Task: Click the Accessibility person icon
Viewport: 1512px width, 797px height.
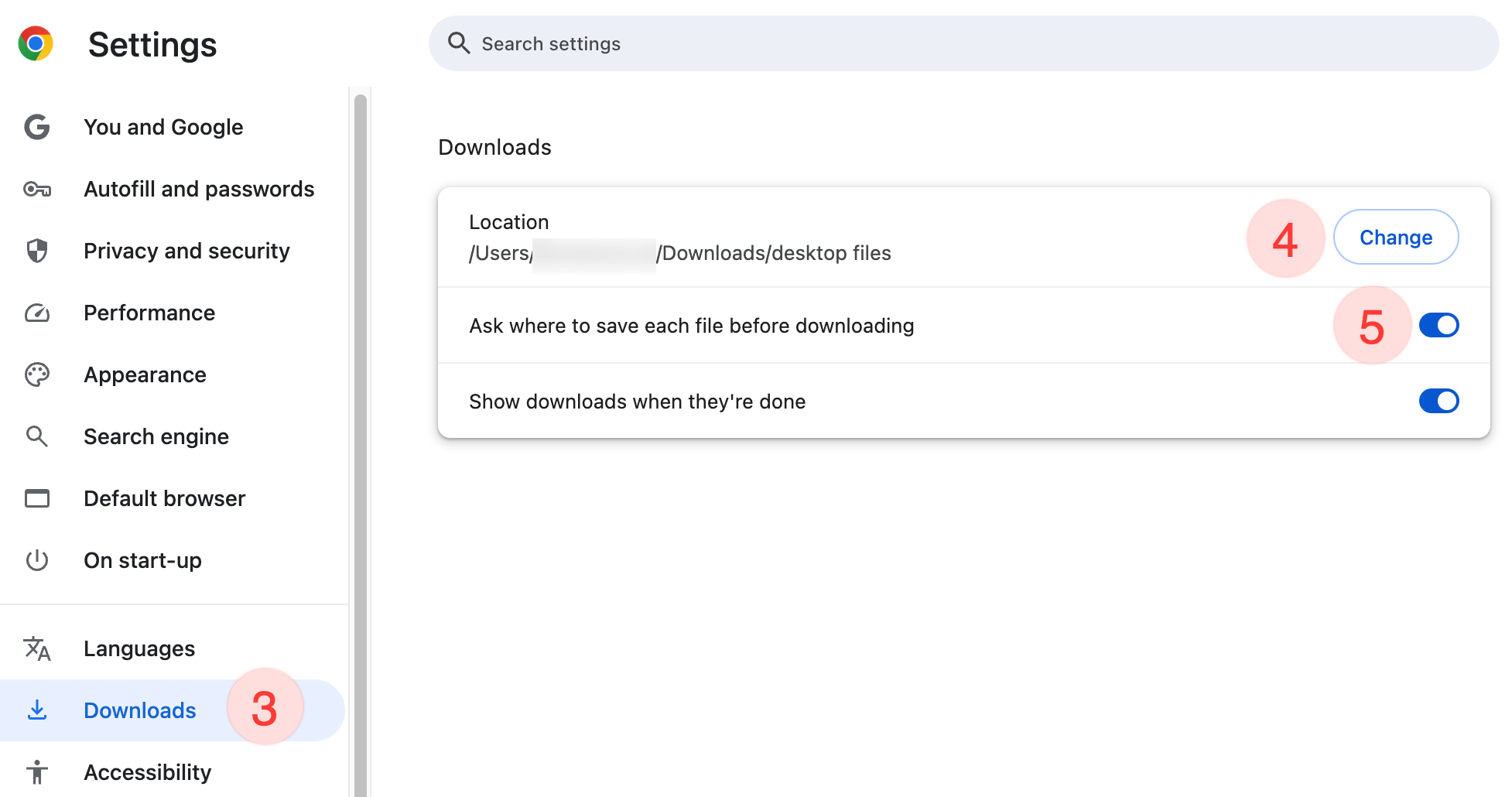Action: (37, 772)
